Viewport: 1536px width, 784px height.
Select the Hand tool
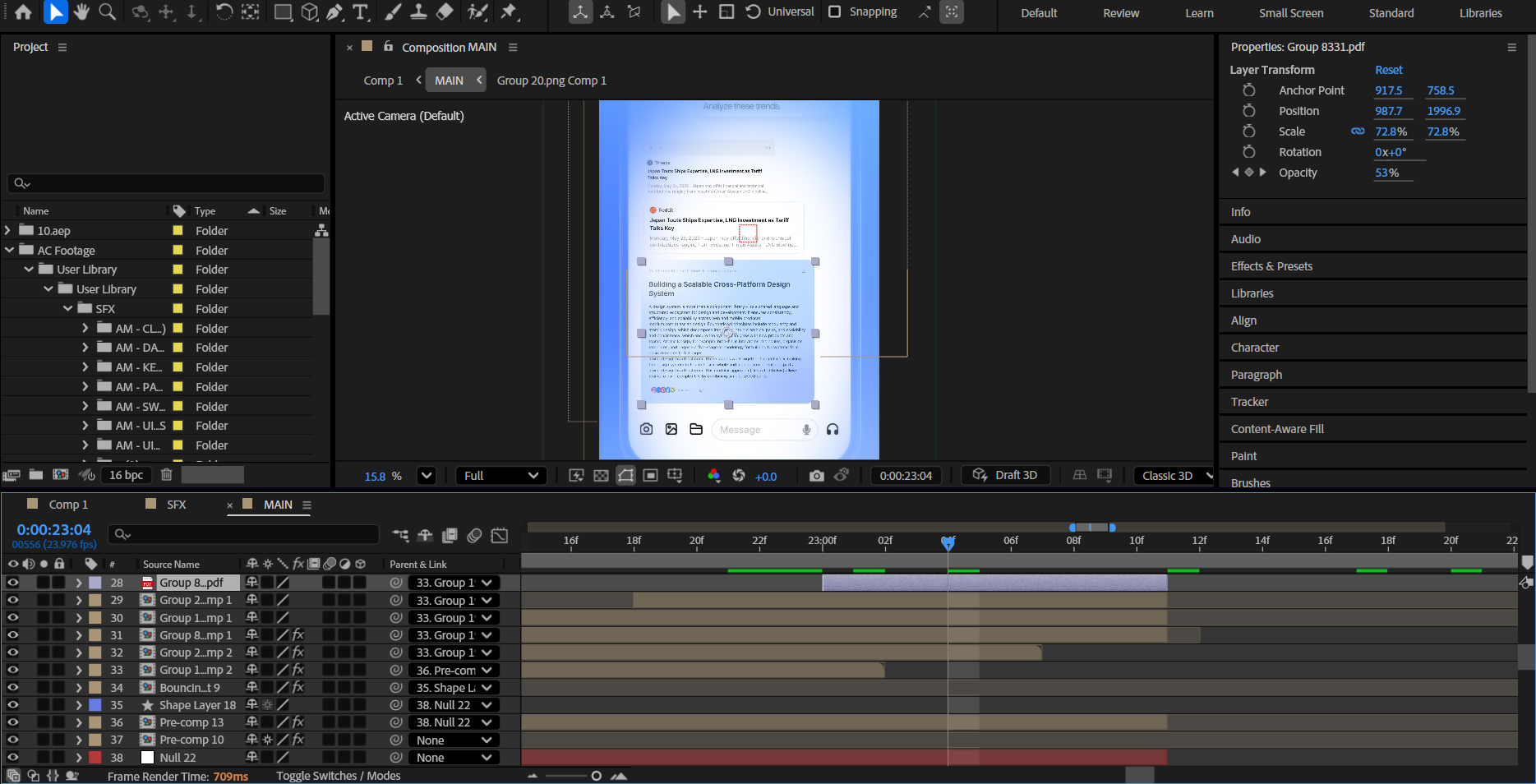point(81,12)
